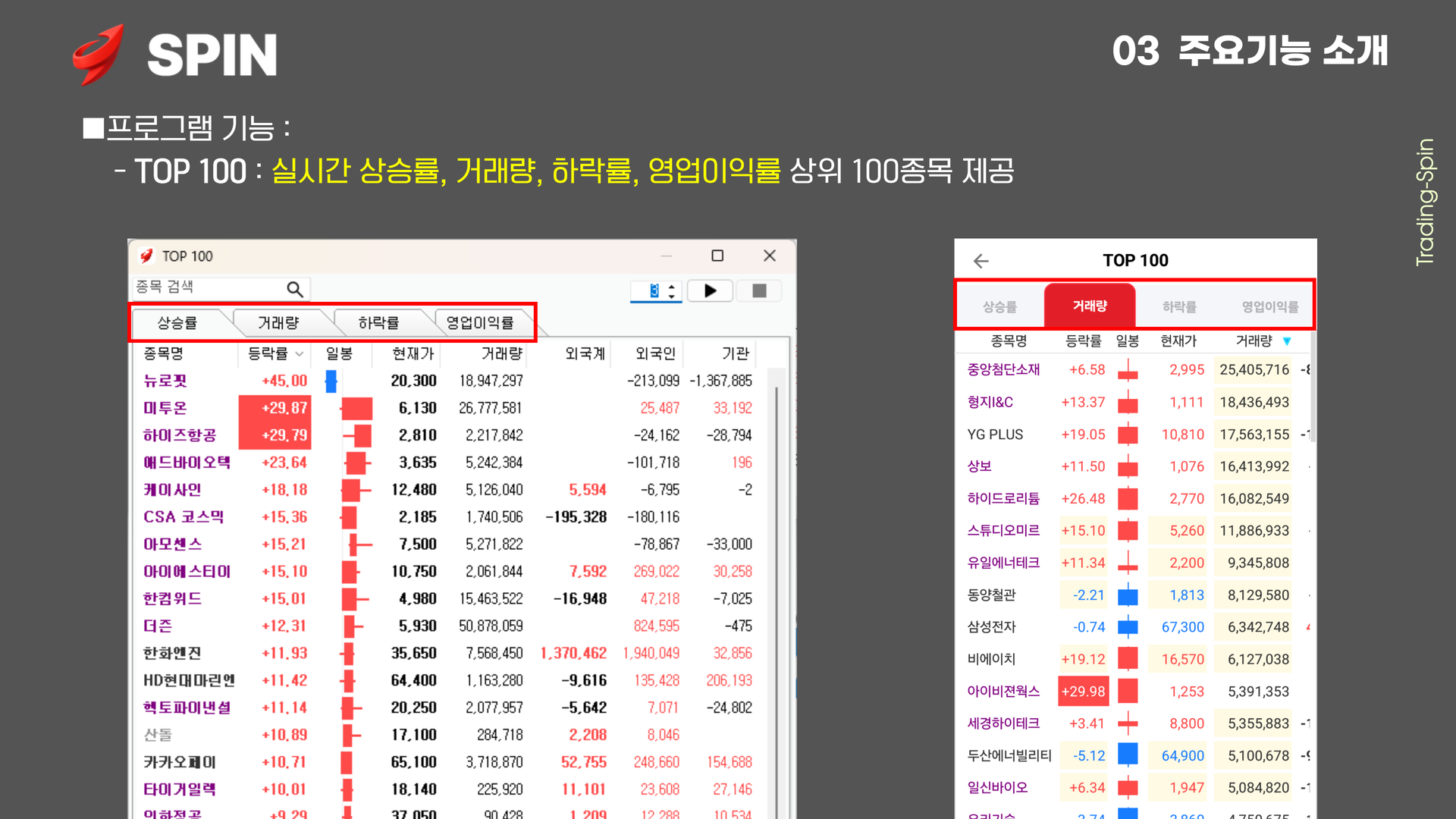The height and width of the screenshot is (819, 1456).
Task: Click the search magnifier icon
Action: 294,289
